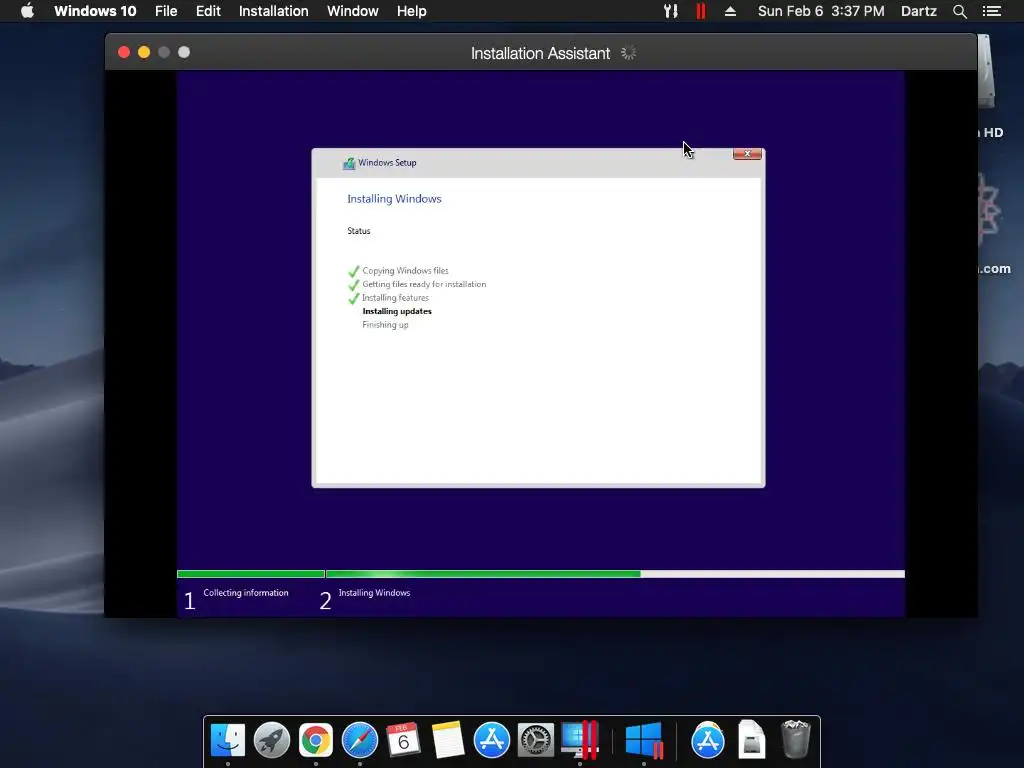The height and width of the screenshot is (768, 1024).
Task: Click the white fourth titlebar button
Action: [184, 52]
